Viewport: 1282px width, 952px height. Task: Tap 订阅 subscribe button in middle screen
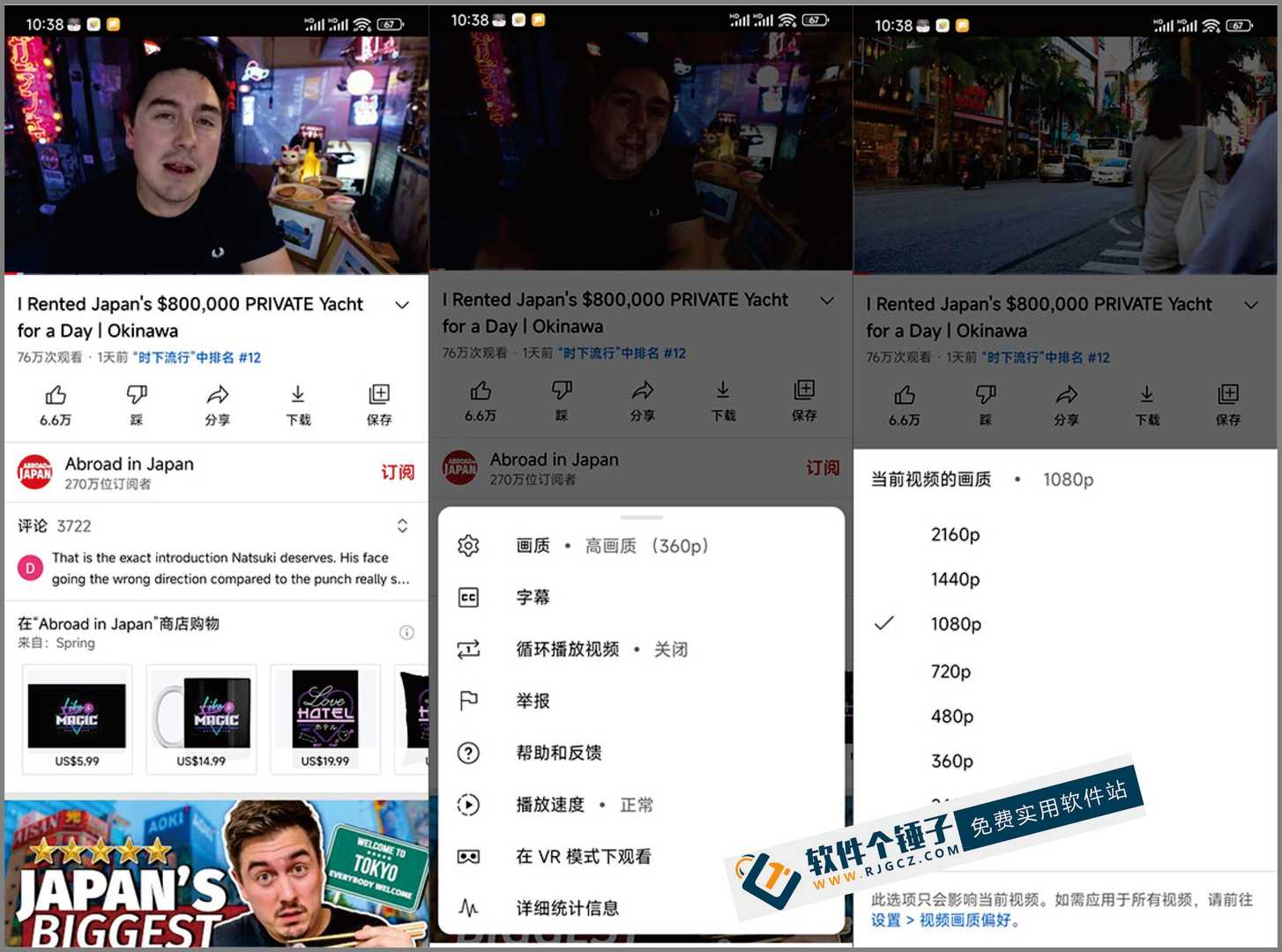pos(823,468)
